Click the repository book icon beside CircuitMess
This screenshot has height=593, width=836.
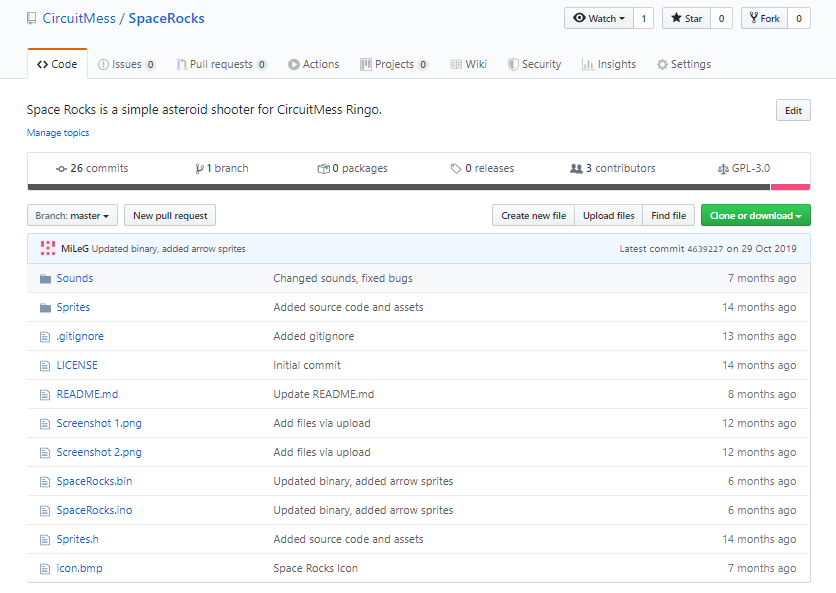32,19
